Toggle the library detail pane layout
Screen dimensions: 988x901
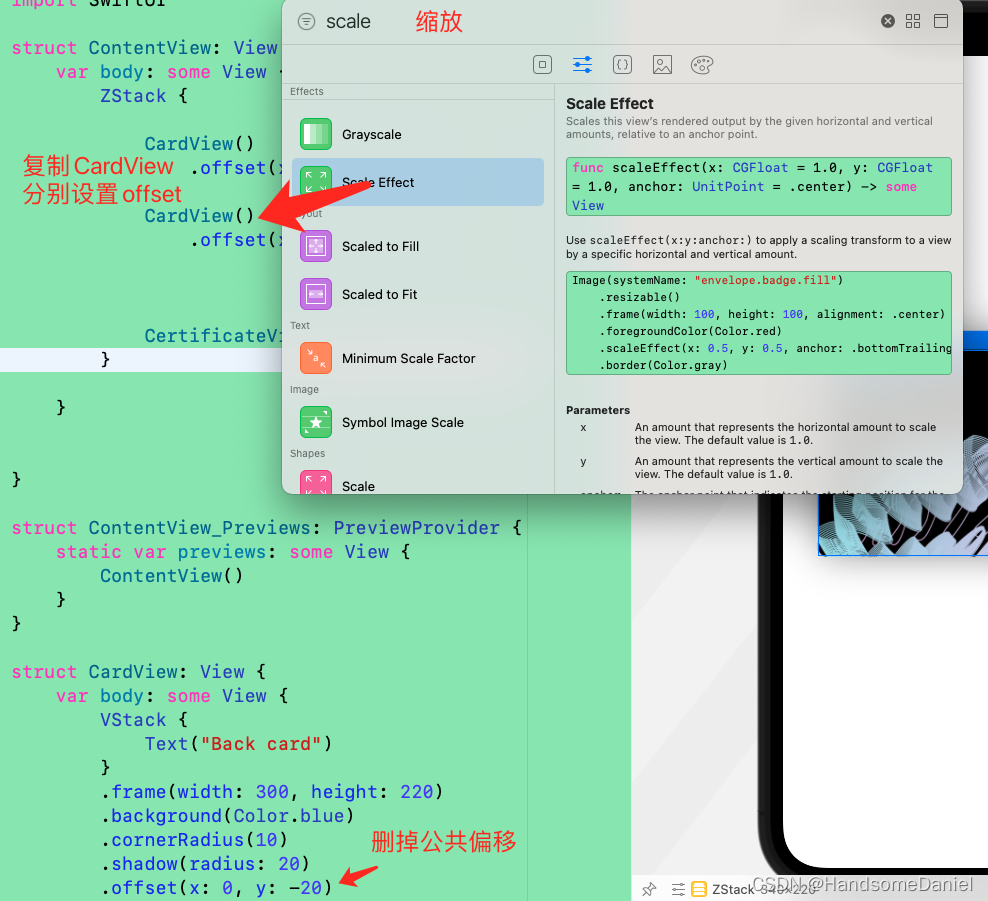coord(941,21)
